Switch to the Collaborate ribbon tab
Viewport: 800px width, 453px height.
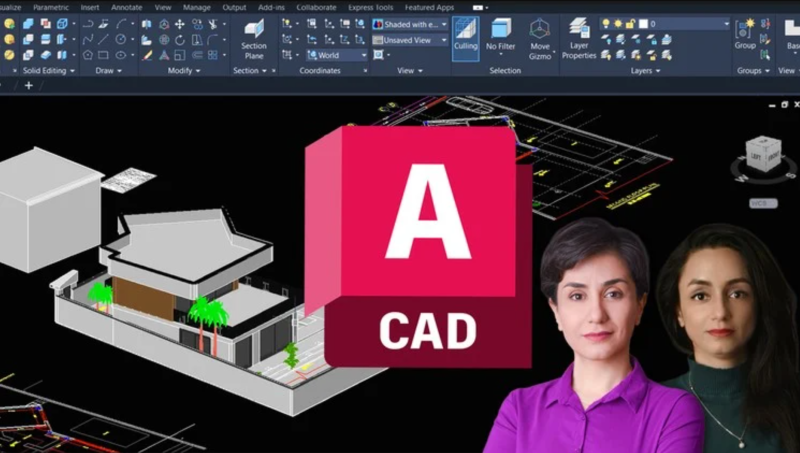[316, 8]
